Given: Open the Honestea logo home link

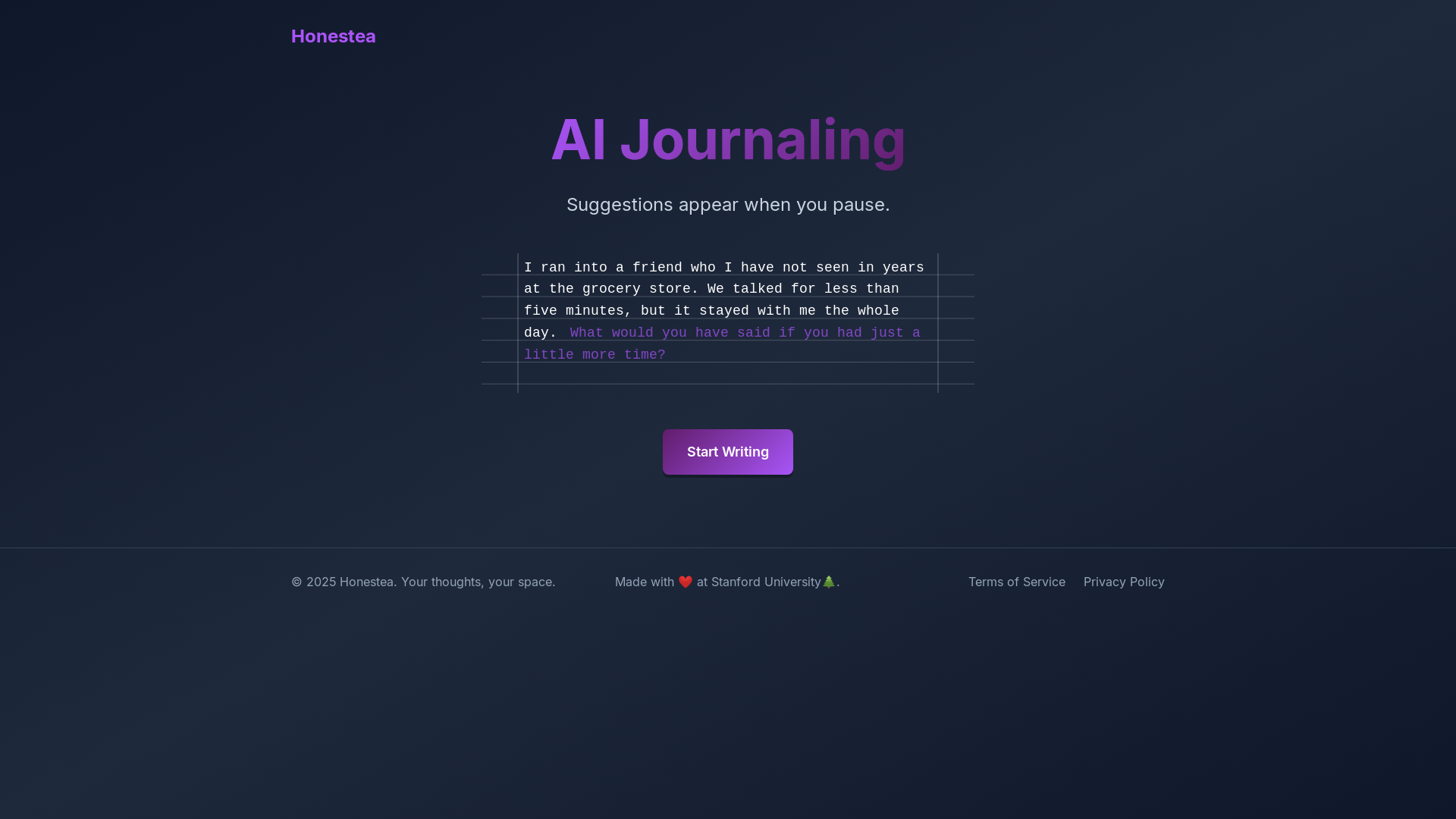Looking at the screenshot, I should click(333, 36).
